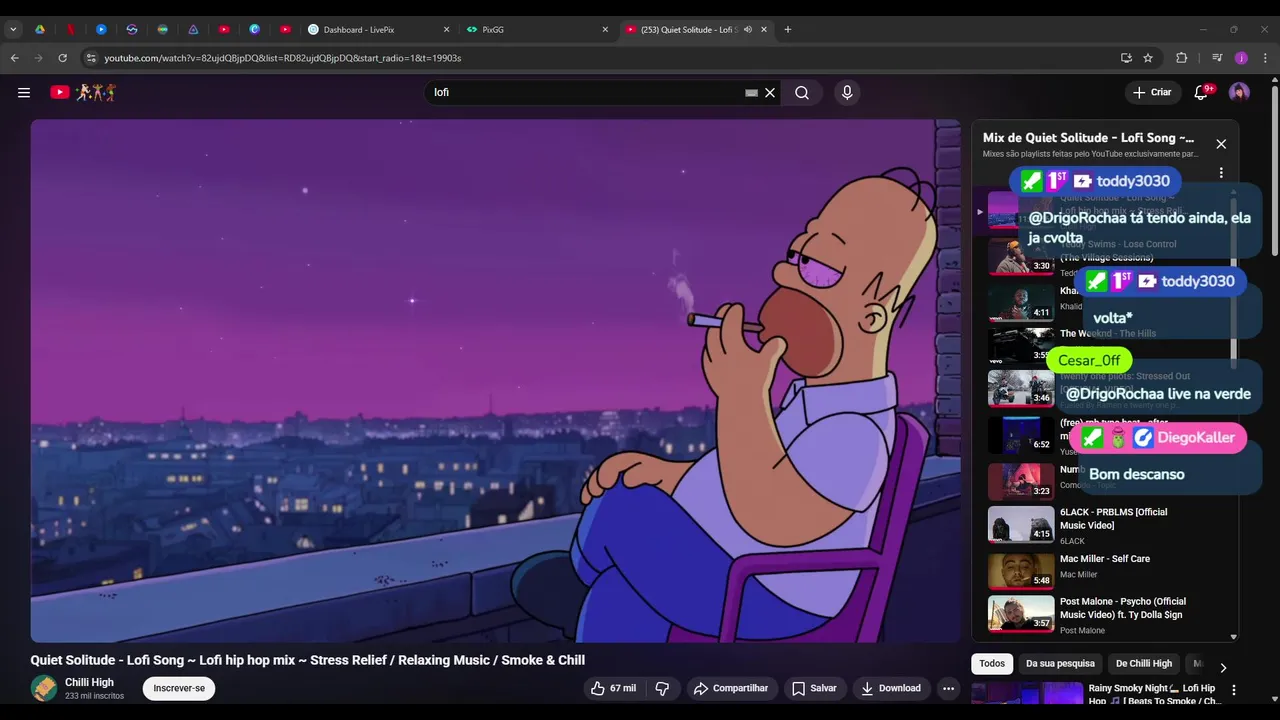The image size is (1280, 720).
Task: Bookmark this page with star
Action: click(x=1148, y=58)
